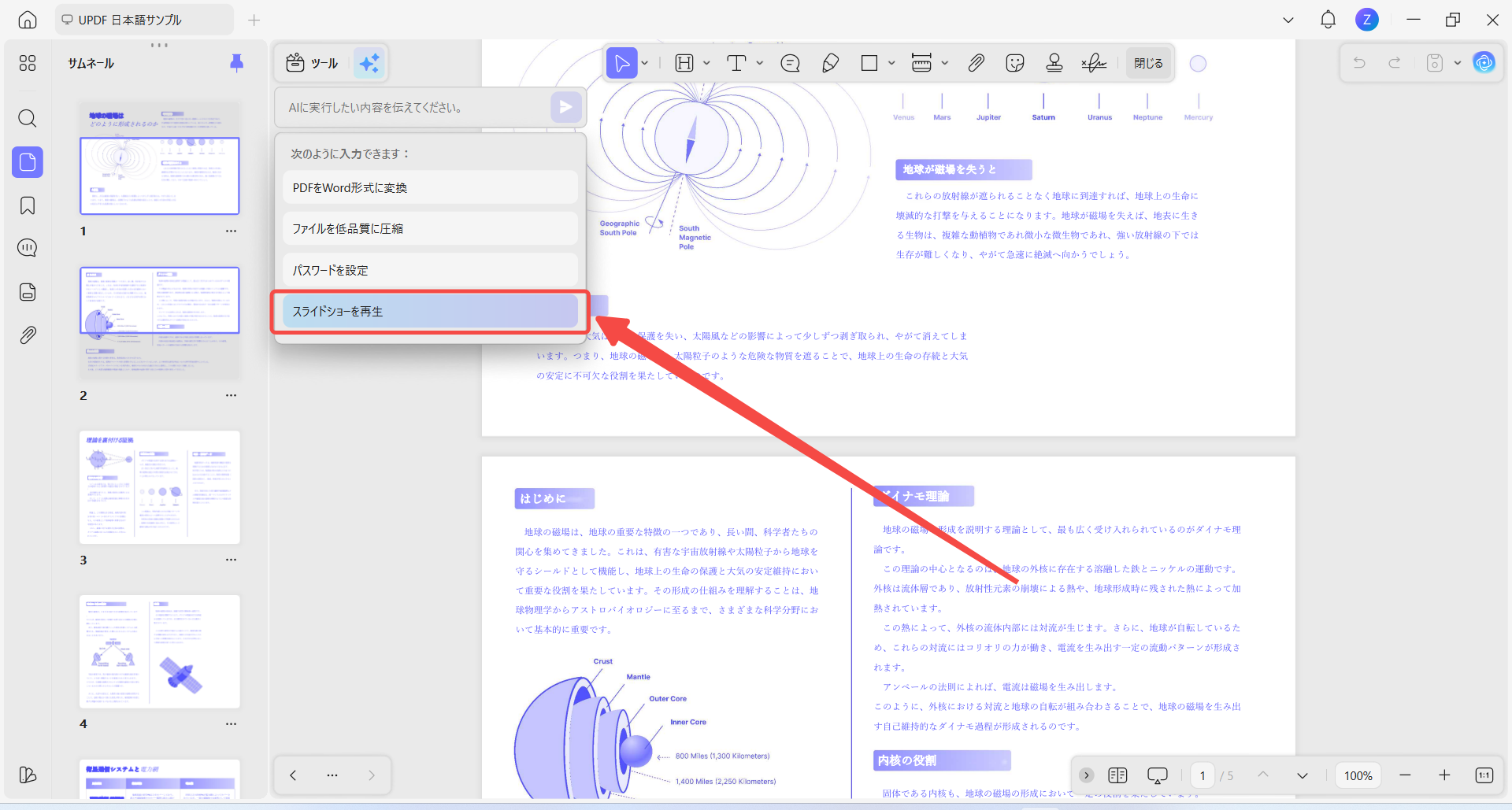Image resolution: width=1512 pixels, height=810 pixels.
Task: Expand the text tool dropdown arrow
Action: 760,63
